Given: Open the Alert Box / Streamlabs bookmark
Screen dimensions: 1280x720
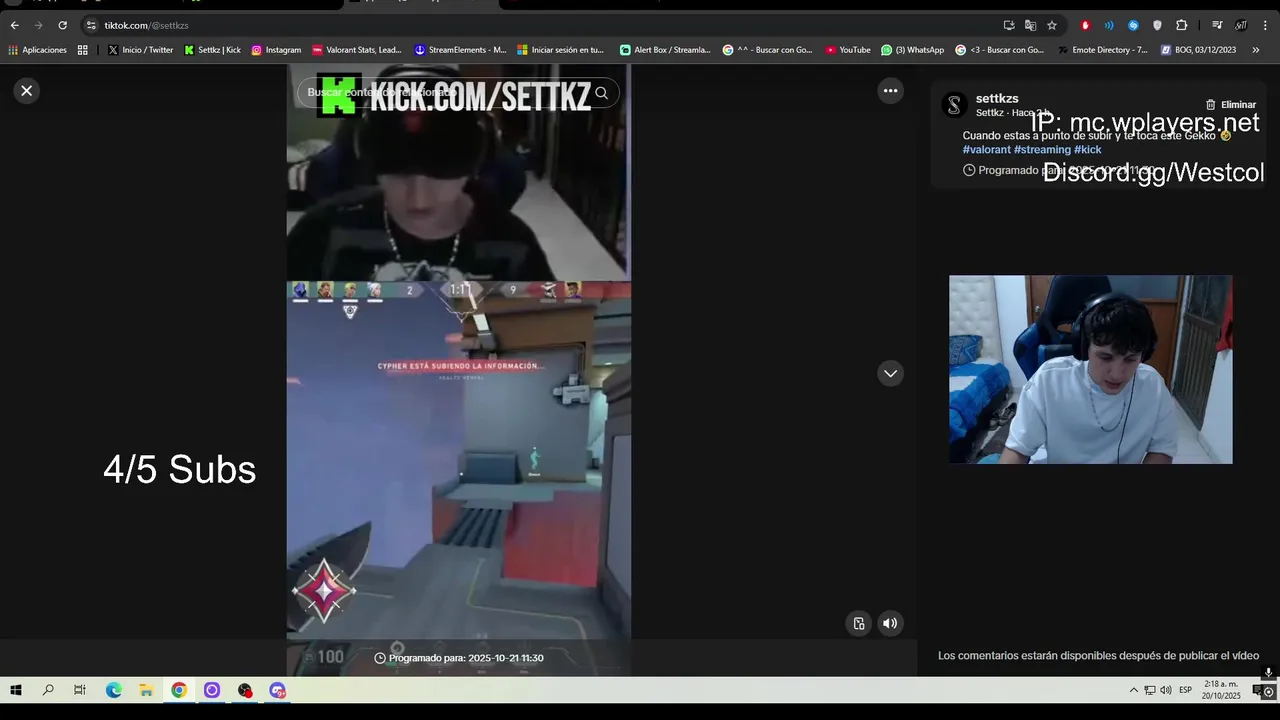Looking at the screenshot, I should tap(665, 50).
